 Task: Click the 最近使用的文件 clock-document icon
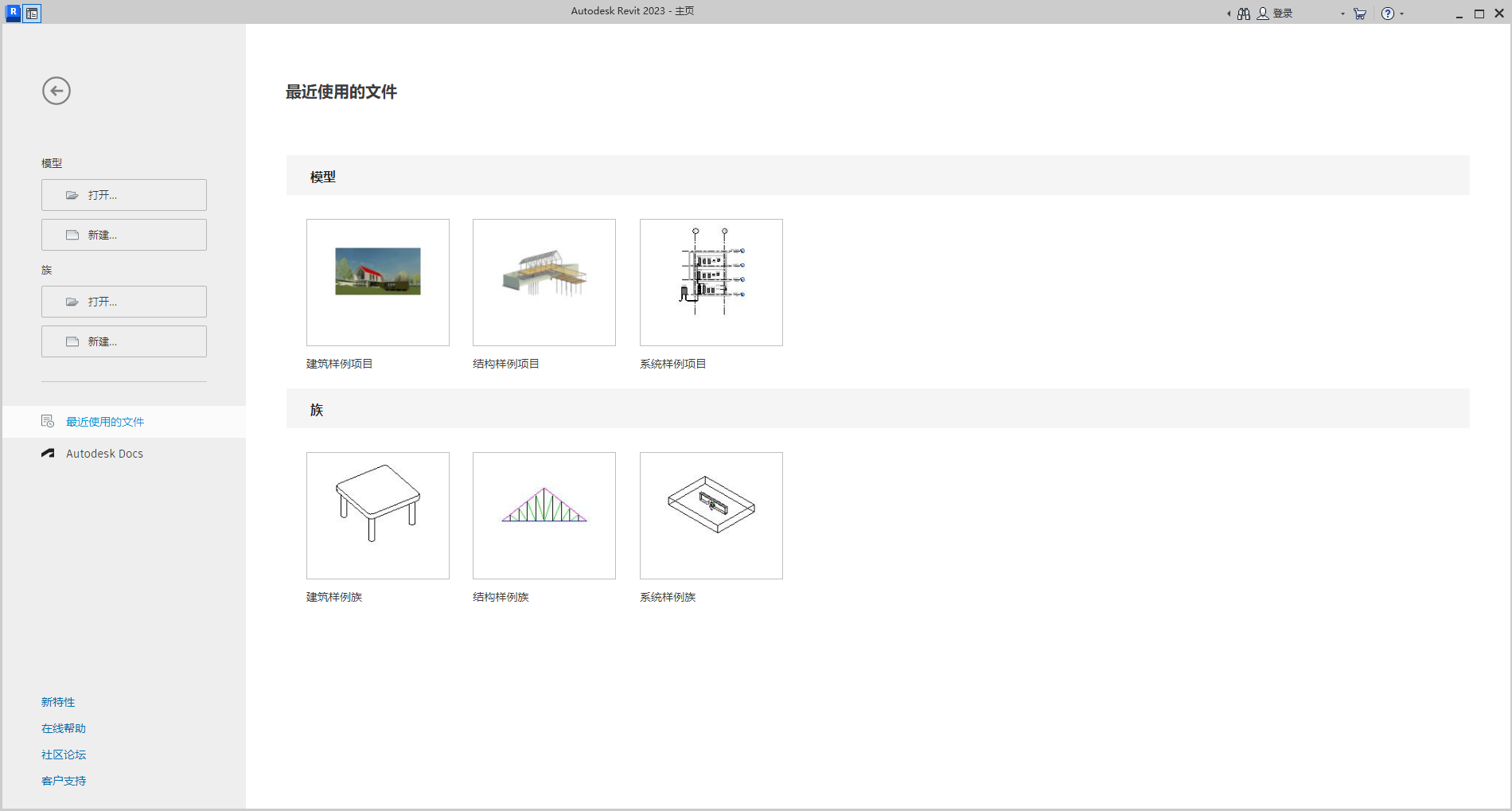click(x=47, y=421)
